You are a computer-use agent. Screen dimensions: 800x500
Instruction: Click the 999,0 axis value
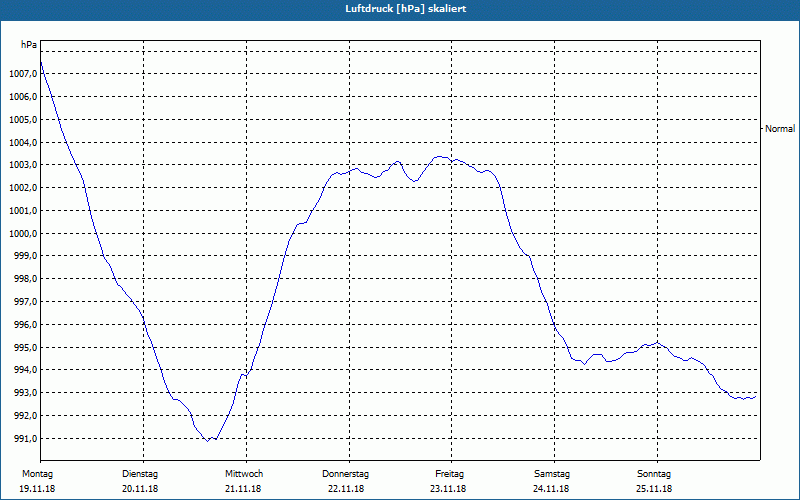tap(25, 256)
